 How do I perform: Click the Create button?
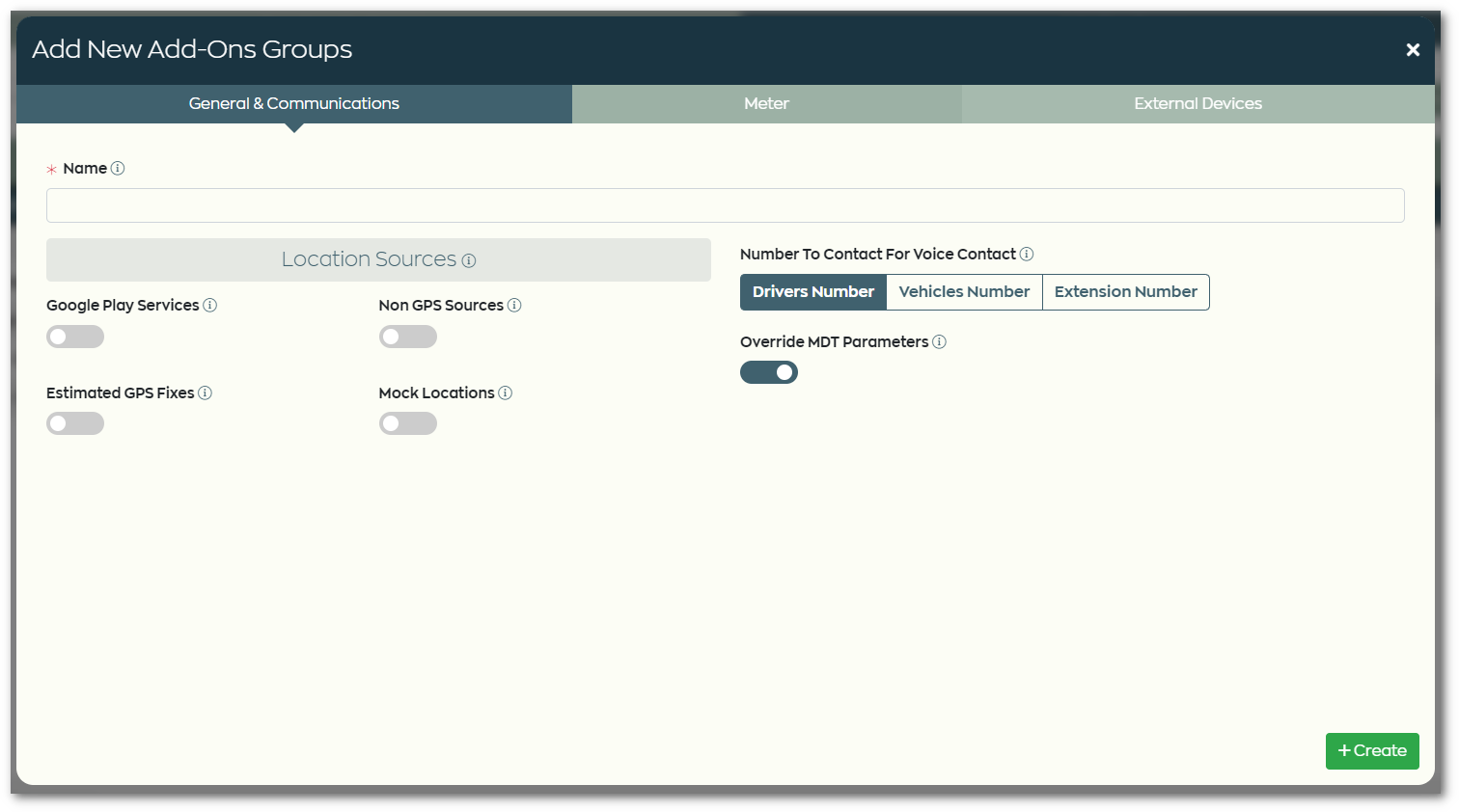click(1372, 751)
